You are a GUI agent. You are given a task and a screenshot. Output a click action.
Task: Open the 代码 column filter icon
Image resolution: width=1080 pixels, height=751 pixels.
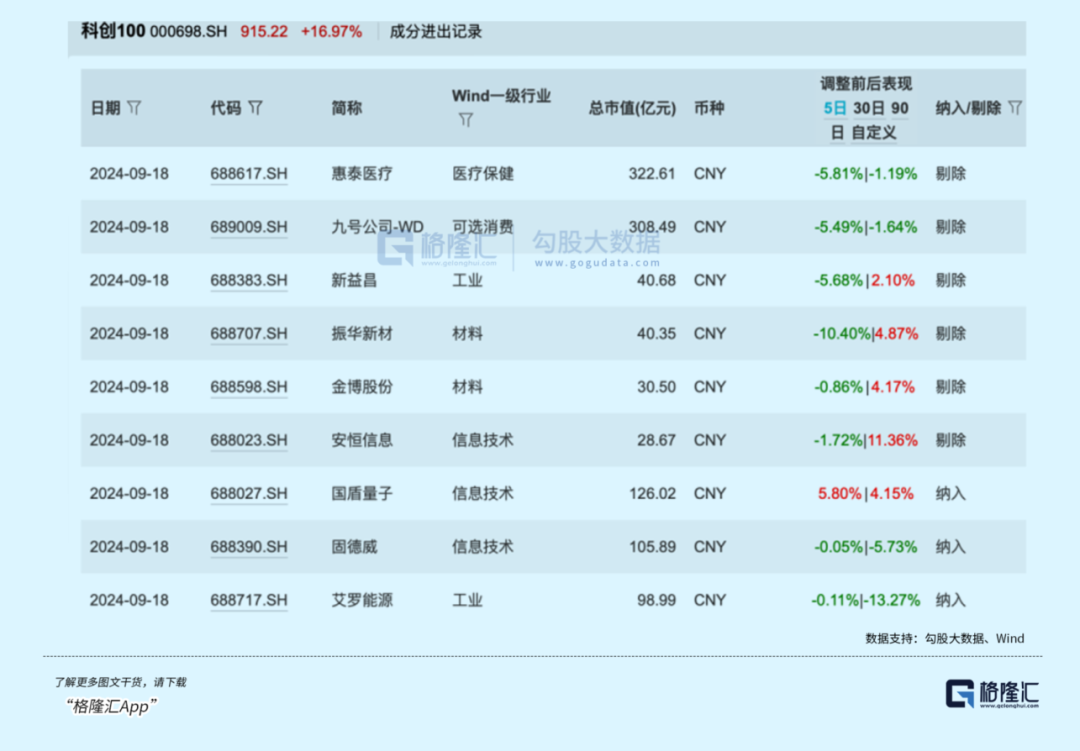[255, 108]
